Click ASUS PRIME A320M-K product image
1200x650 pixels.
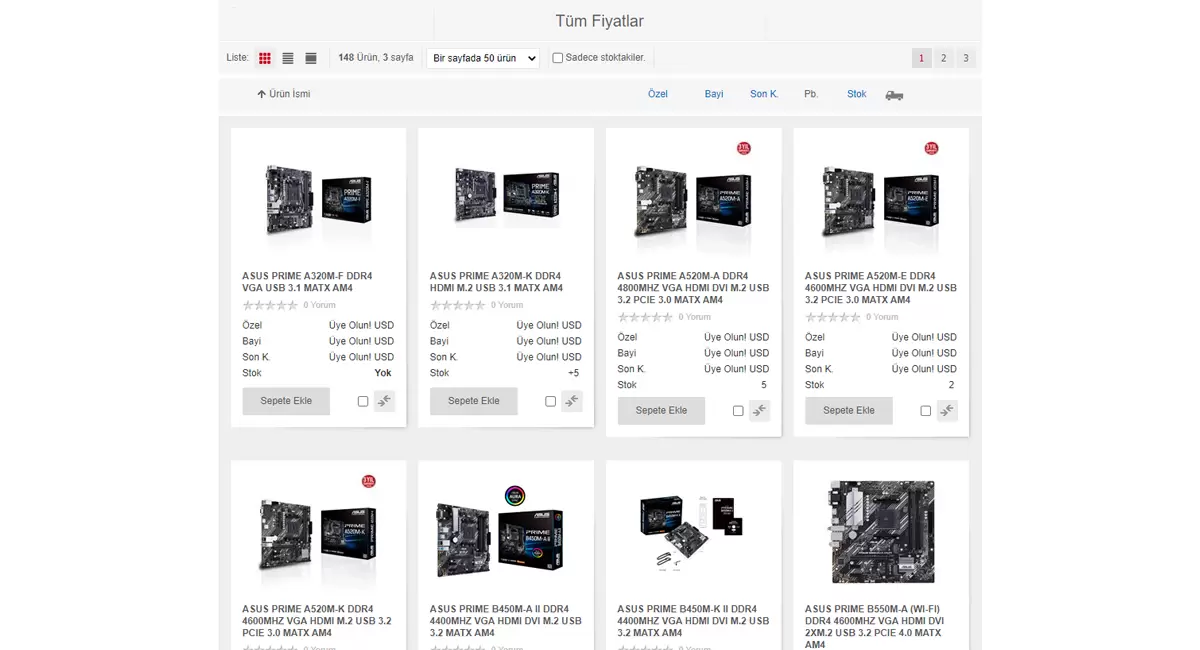[x=506, y=198]
